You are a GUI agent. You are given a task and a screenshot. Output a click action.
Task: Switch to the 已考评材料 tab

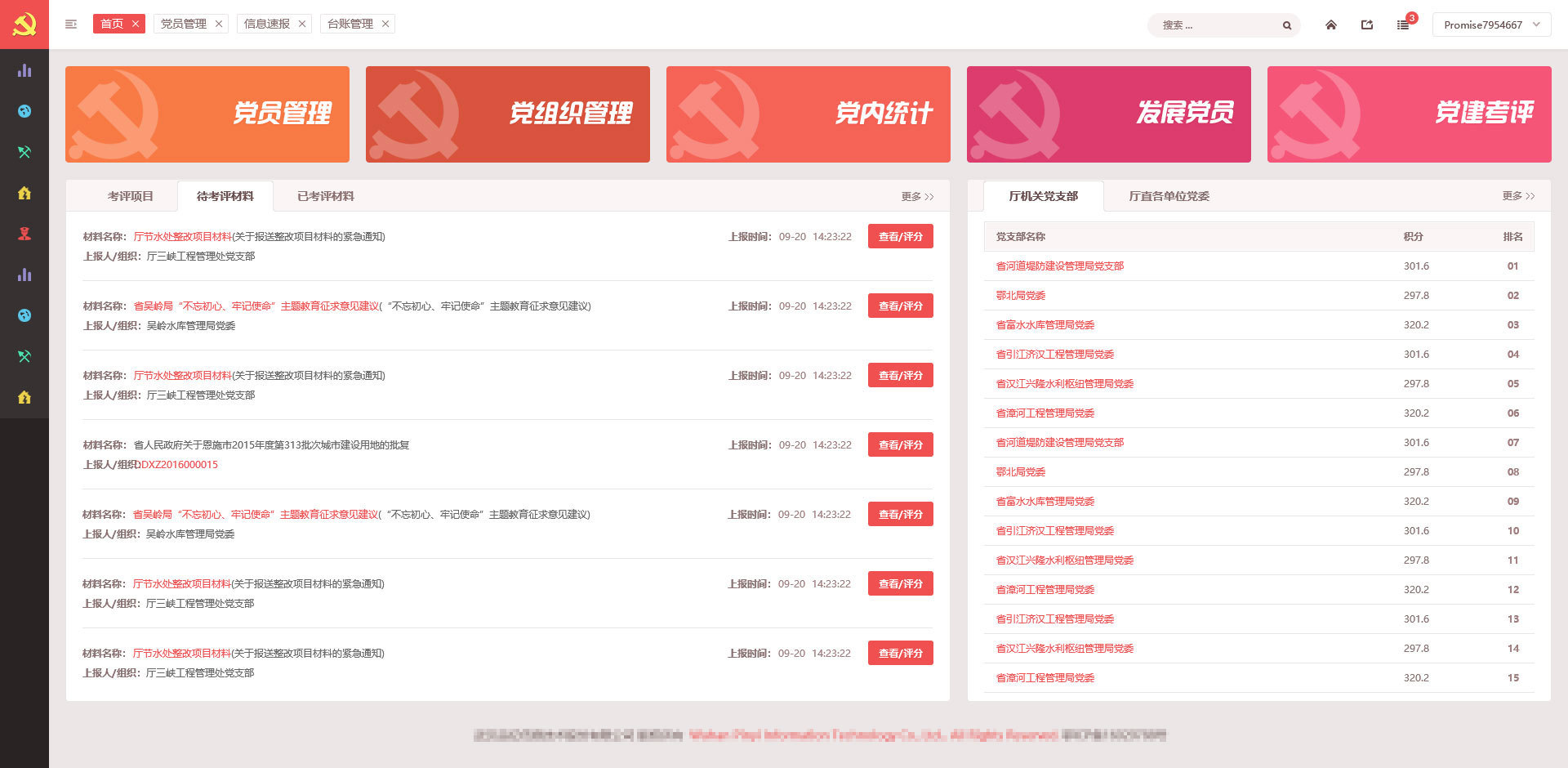point(325,196)
